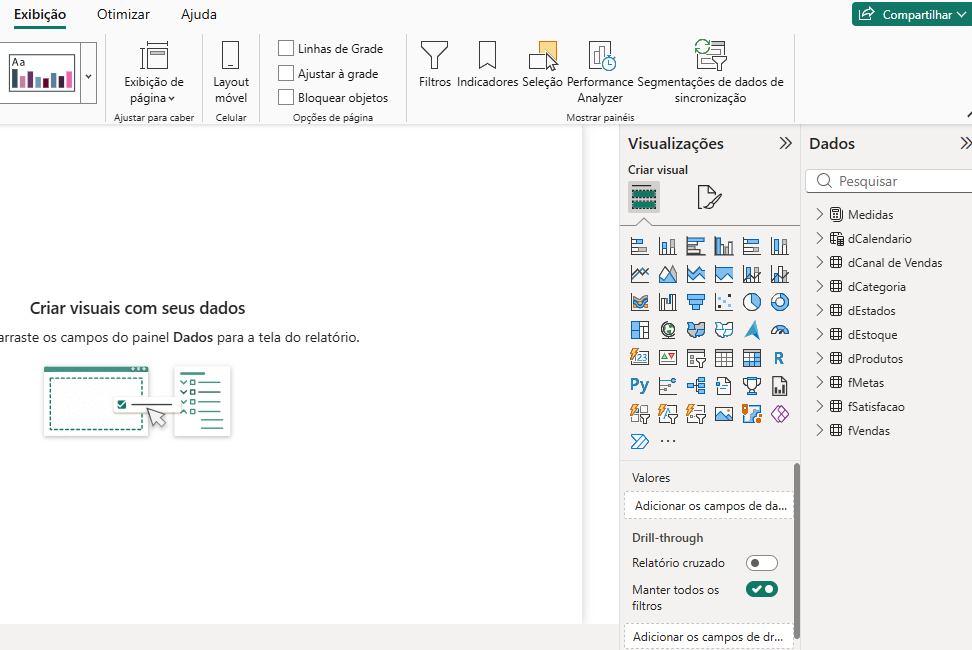Viewport: 972px width, 650px height.
Task: Open the Indicadores bookmarks pane
Action: click(487, 64)
